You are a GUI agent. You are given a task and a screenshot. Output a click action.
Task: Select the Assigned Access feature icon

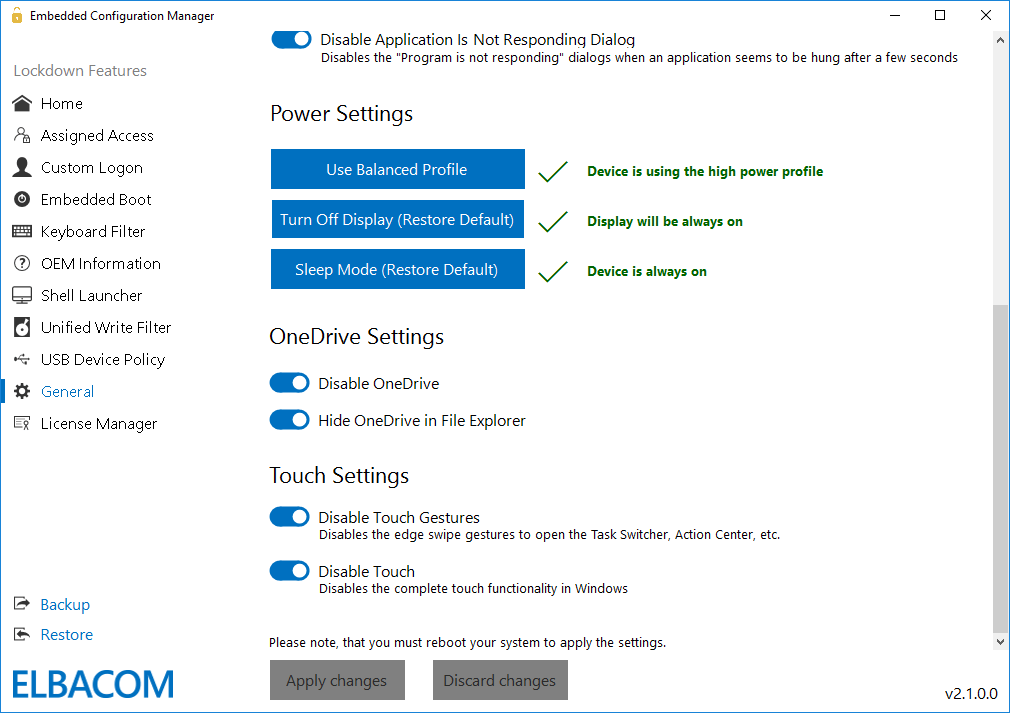pyautogui.click(x=21, y=135)
